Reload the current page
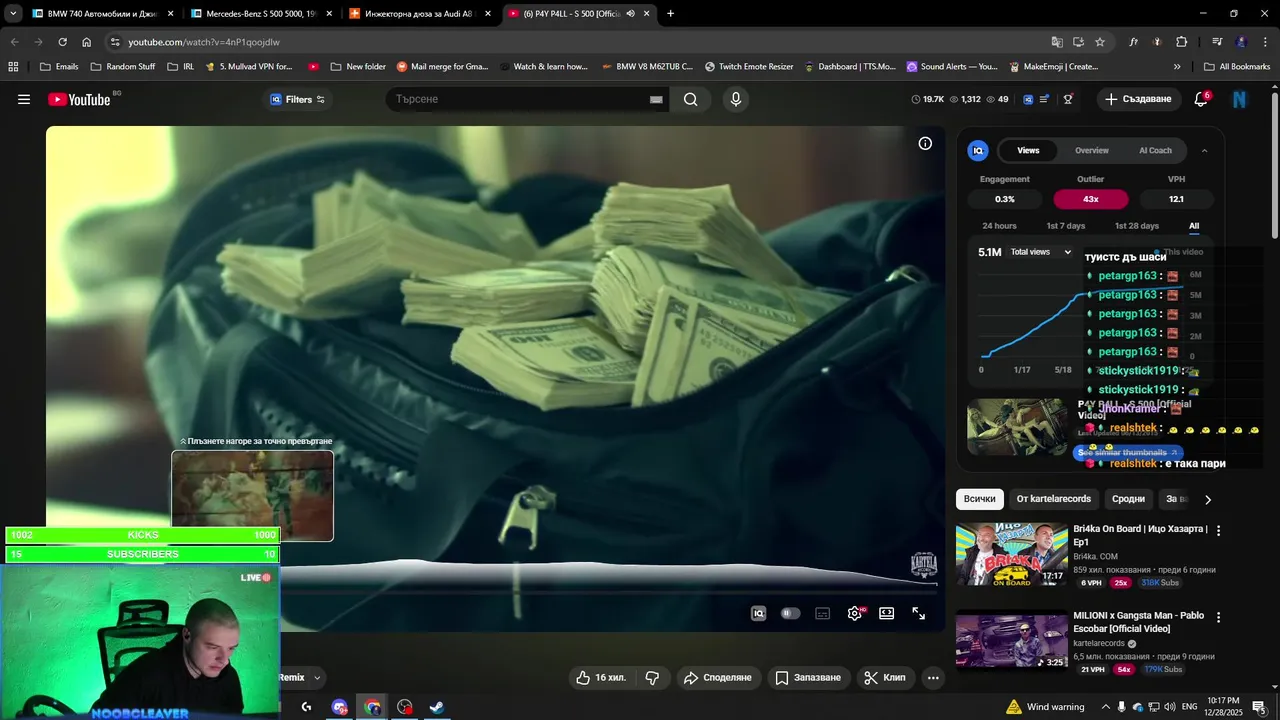Screen dimensions: 1280x720 pos(62,42)
